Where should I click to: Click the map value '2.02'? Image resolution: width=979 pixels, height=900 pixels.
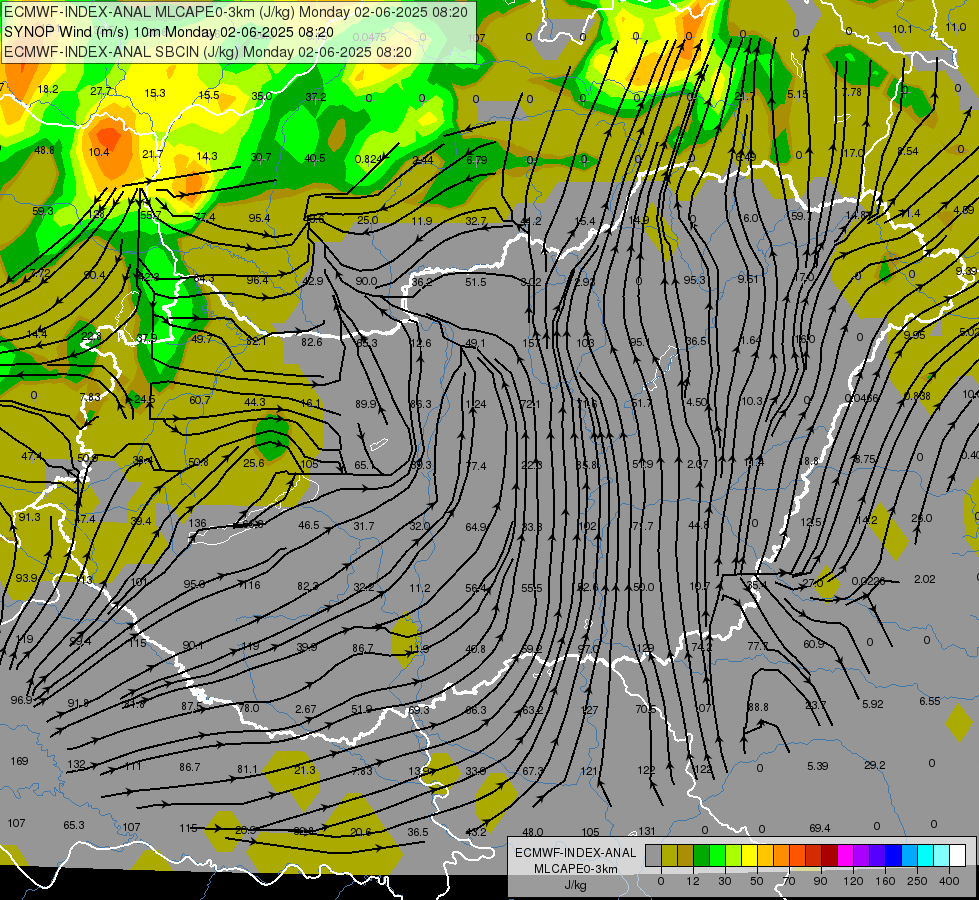click(925, 579)
